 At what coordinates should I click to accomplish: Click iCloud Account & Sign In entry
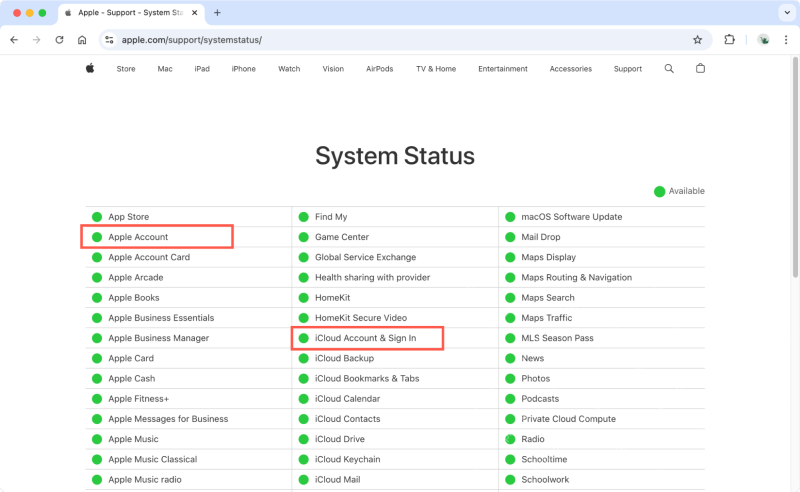click(x=365, y=338)
